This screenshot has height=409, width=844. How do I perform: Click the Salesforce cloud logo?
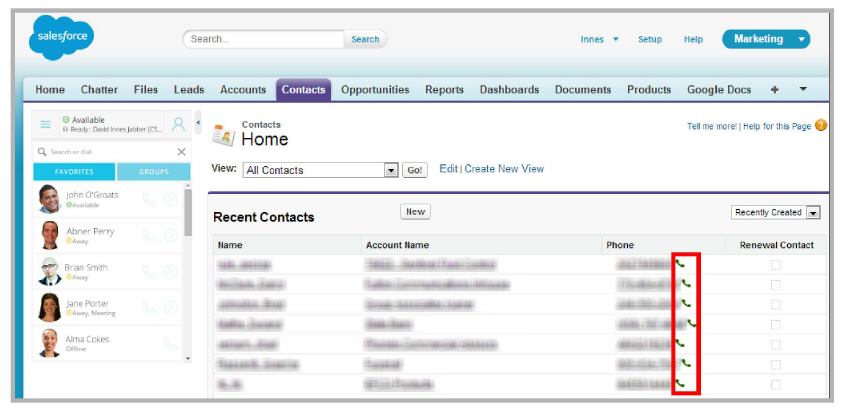tap(61, 38)
